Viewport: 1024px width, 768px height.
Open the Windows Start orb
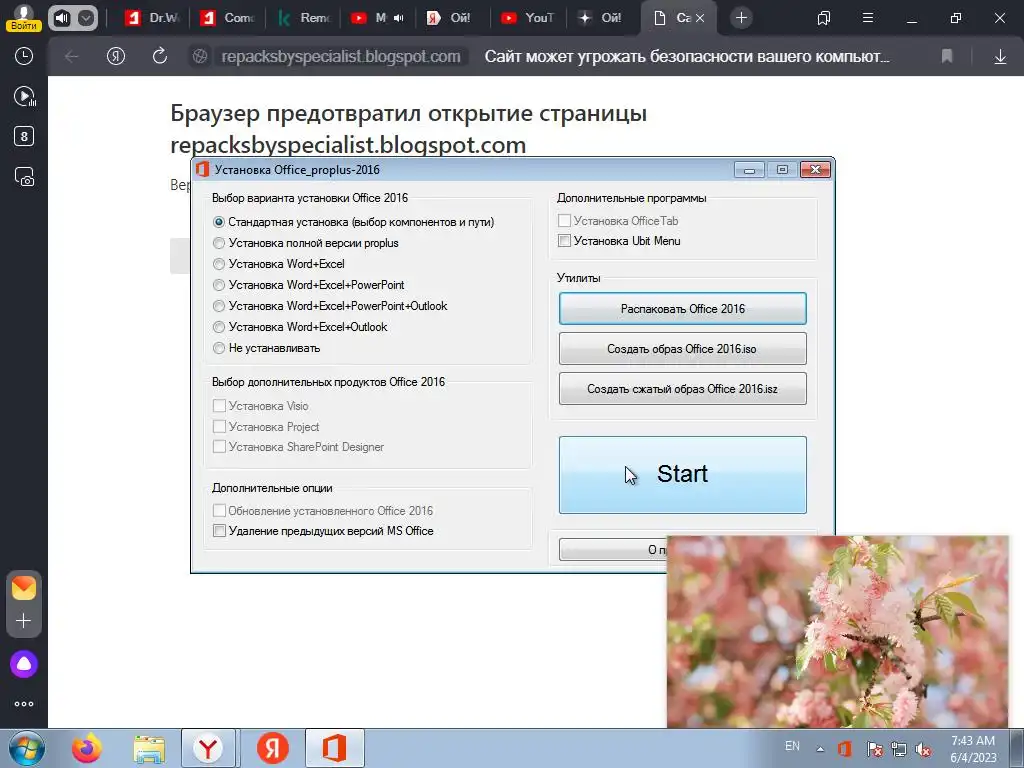pos(25,748)
